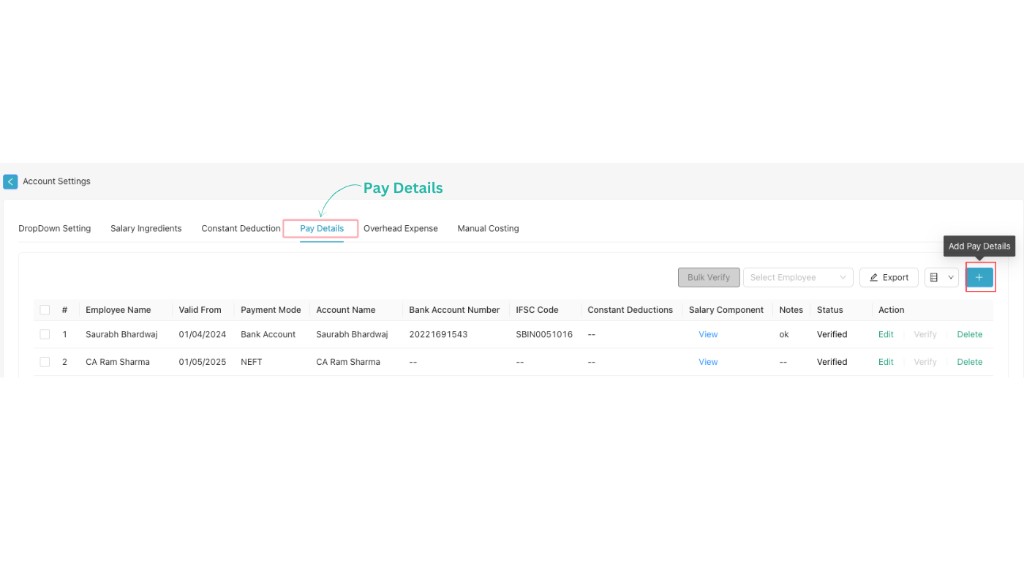Viewport: 1024px width, 585px height.
Task: Expand the chevron next to the columns icon
Action: coord(950,277)
